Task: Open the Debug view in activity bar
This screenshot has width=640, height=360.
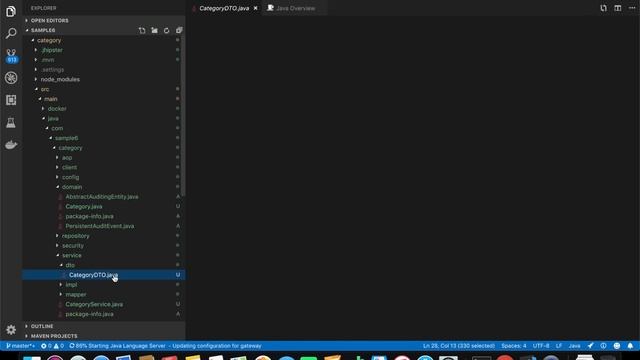Action: (x=11, y=78)
